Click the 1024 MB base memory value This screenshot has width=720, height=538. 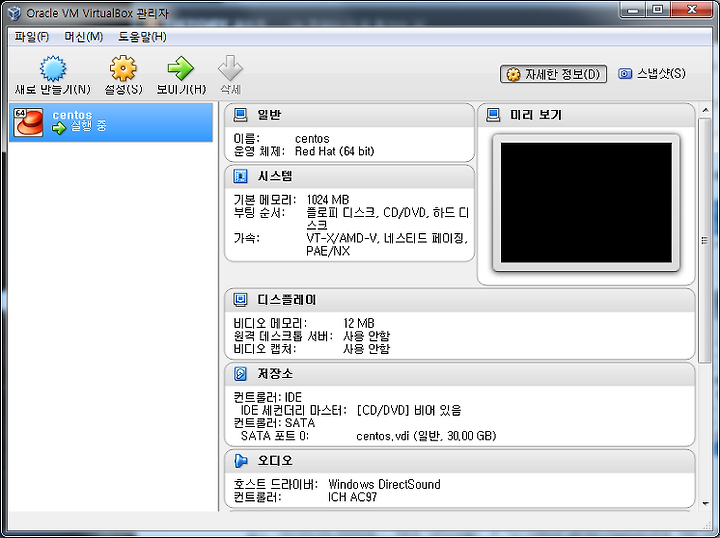coord(328,200)
